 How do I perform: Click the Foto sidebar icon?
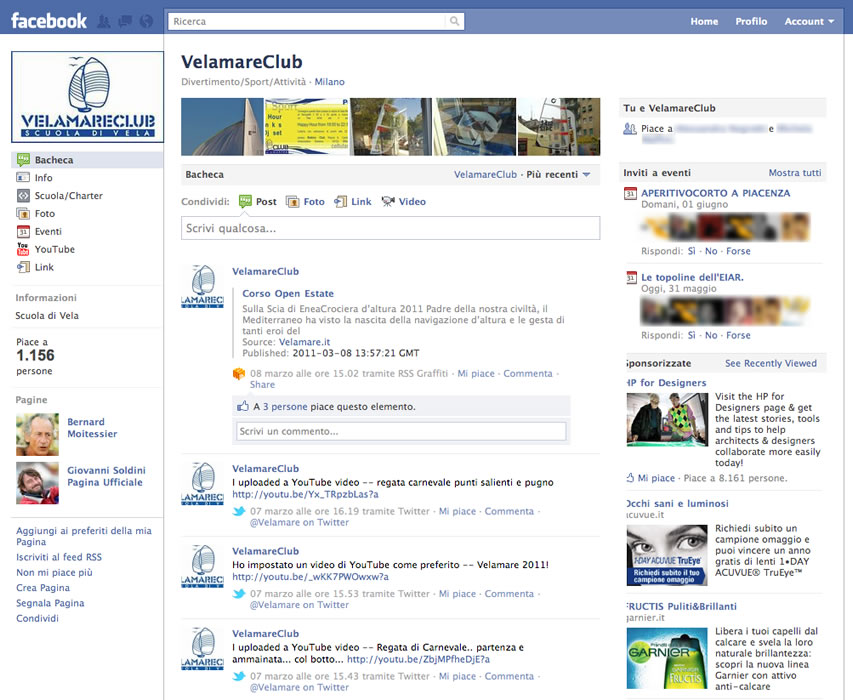click(x=23, y=213)
